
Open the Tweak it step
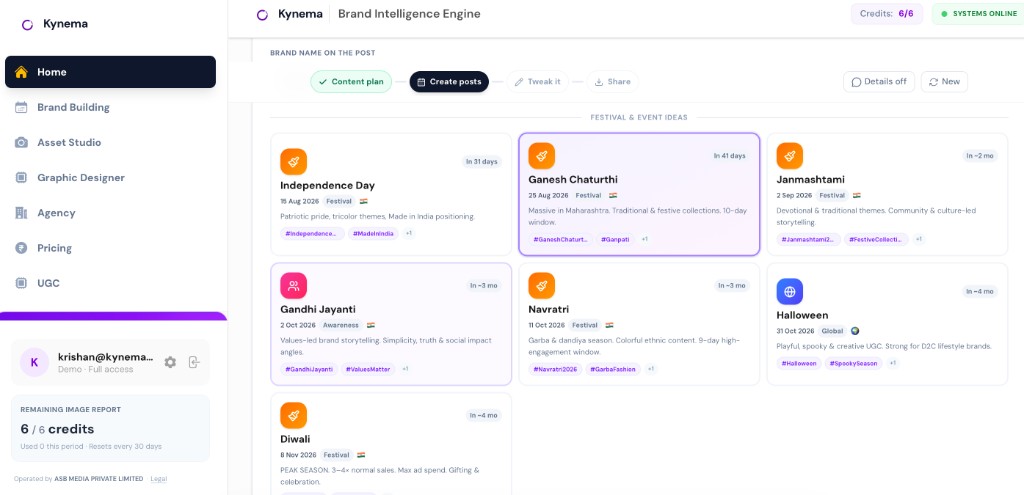pos(537,82)
